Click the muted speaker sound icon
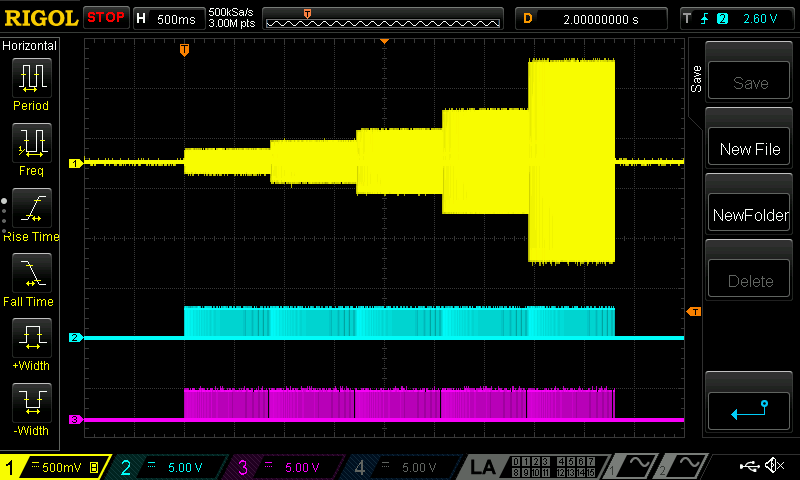800x480 pixels. (774, 465)
